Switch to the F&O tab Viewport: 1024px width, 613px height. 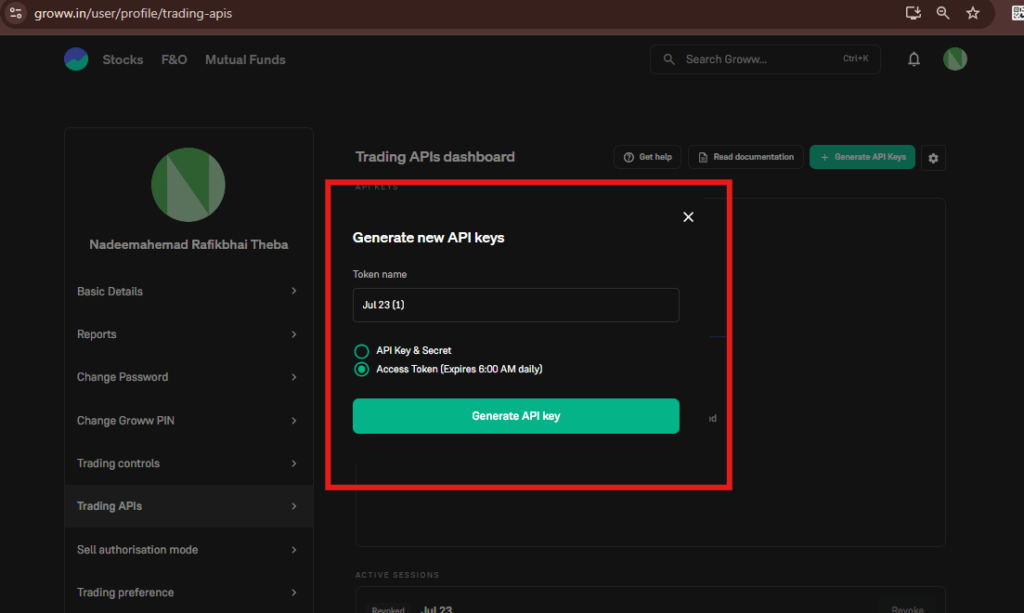(x=174, y=59)
